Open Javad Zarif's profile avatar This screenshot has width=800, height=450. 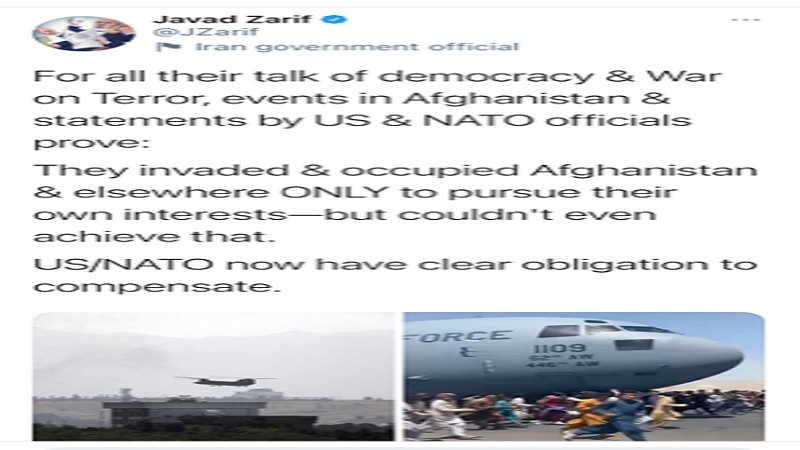pyautogui.click(x=84, y=33)
